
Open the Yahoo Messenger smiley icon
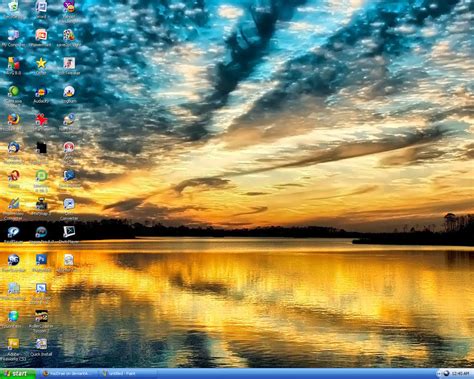tap(69, 6)
